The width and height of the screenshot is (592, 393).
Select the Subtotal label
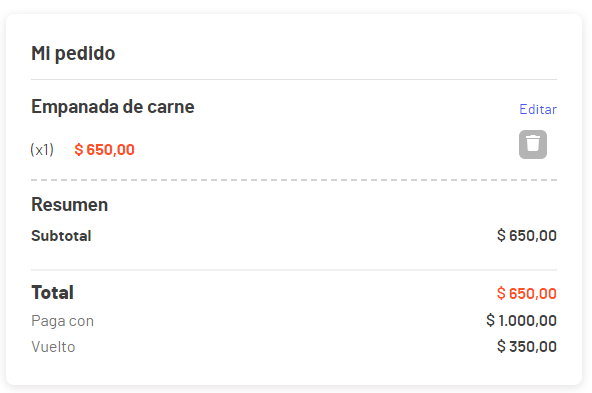[x=61, y=236]
